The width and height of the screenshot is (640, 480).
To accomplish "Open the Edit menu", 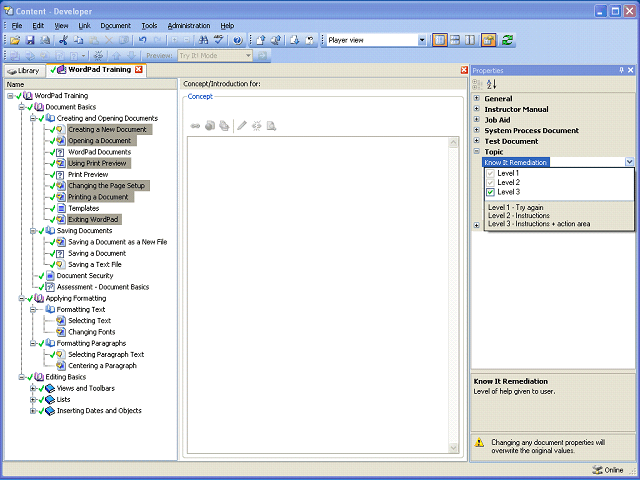I will click(x=38, y=26).
